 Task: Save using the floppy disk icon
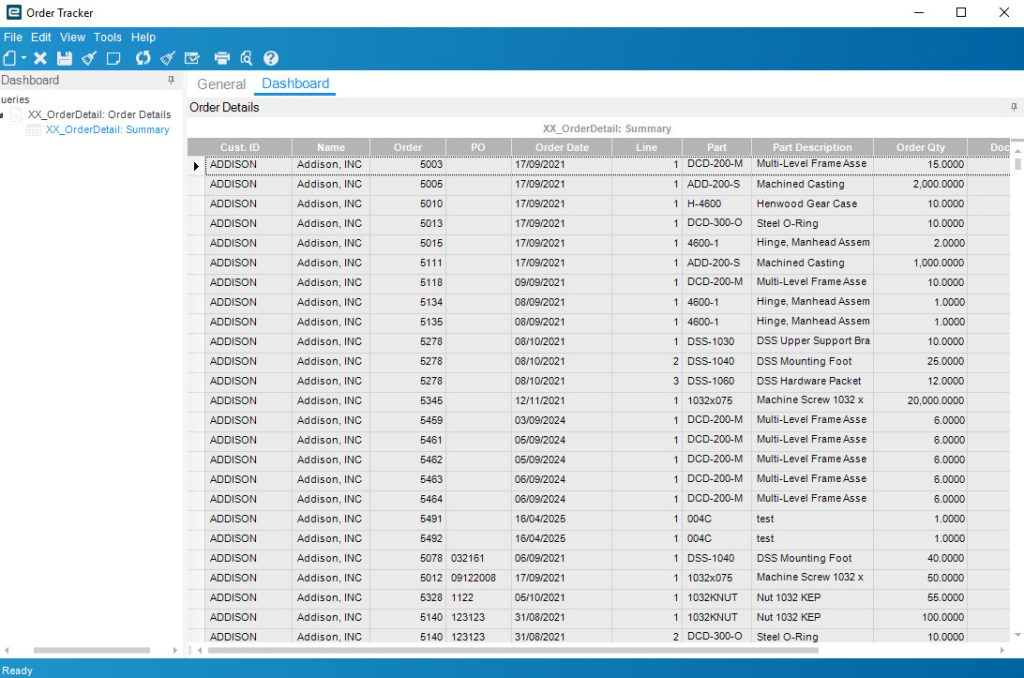[65, 58]
